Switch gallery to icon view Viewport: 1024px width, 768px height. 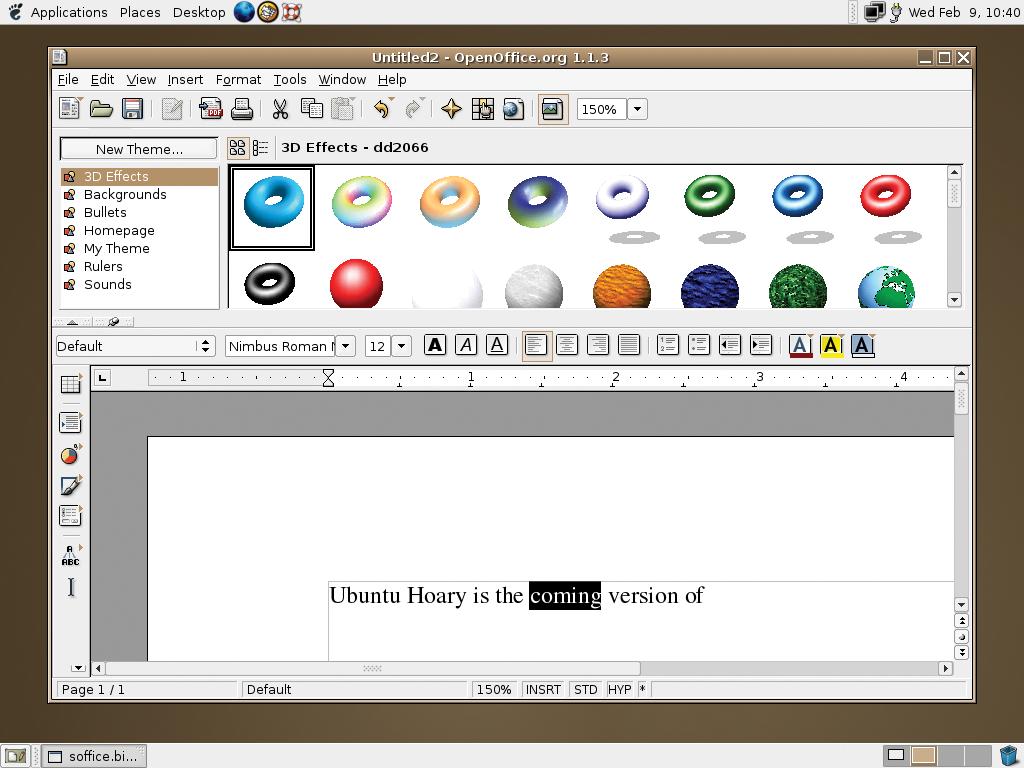pos(238,148)
